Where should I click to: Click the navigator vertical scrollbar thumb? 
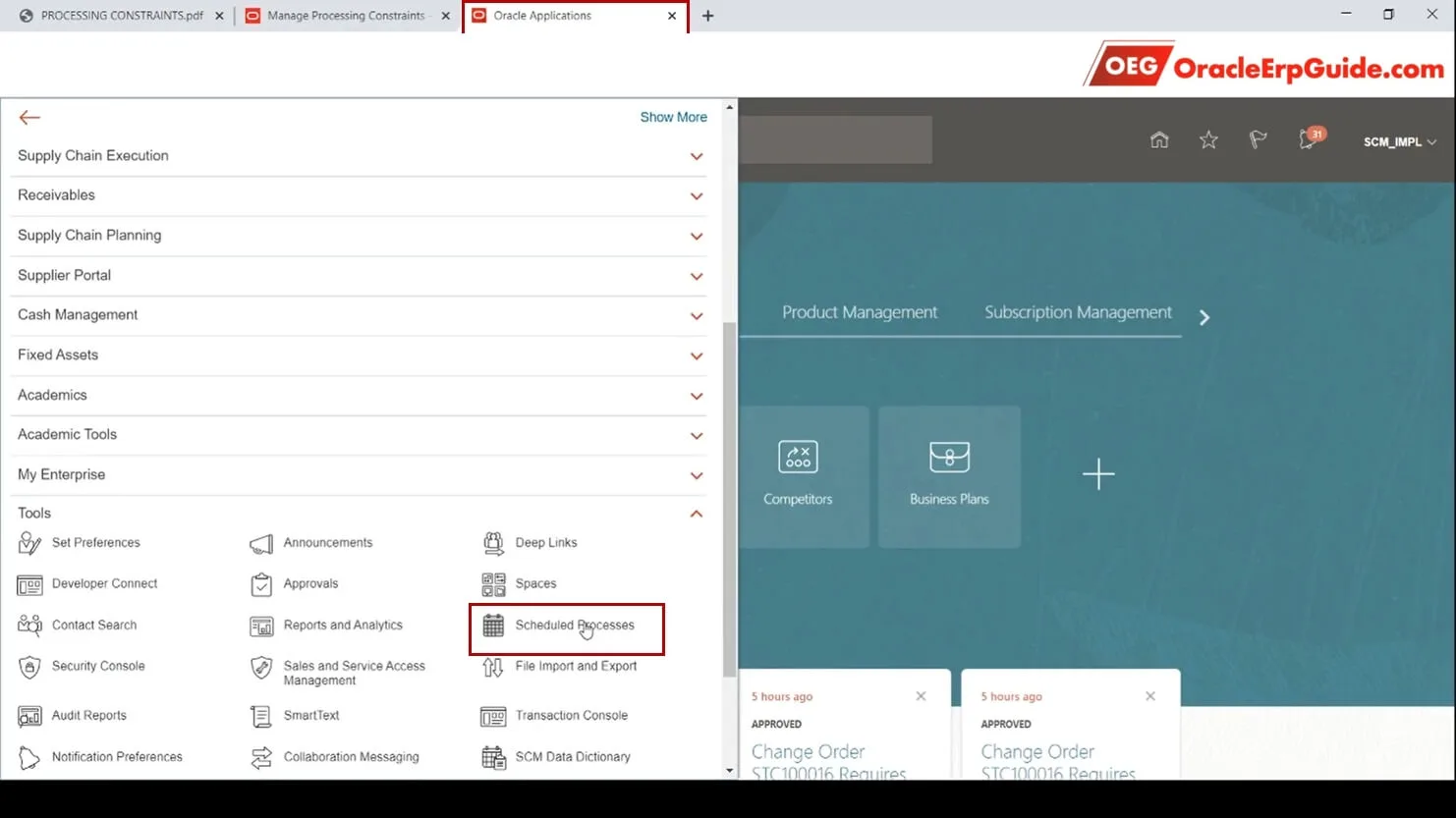pyautogui.click(x=729, y=499)
